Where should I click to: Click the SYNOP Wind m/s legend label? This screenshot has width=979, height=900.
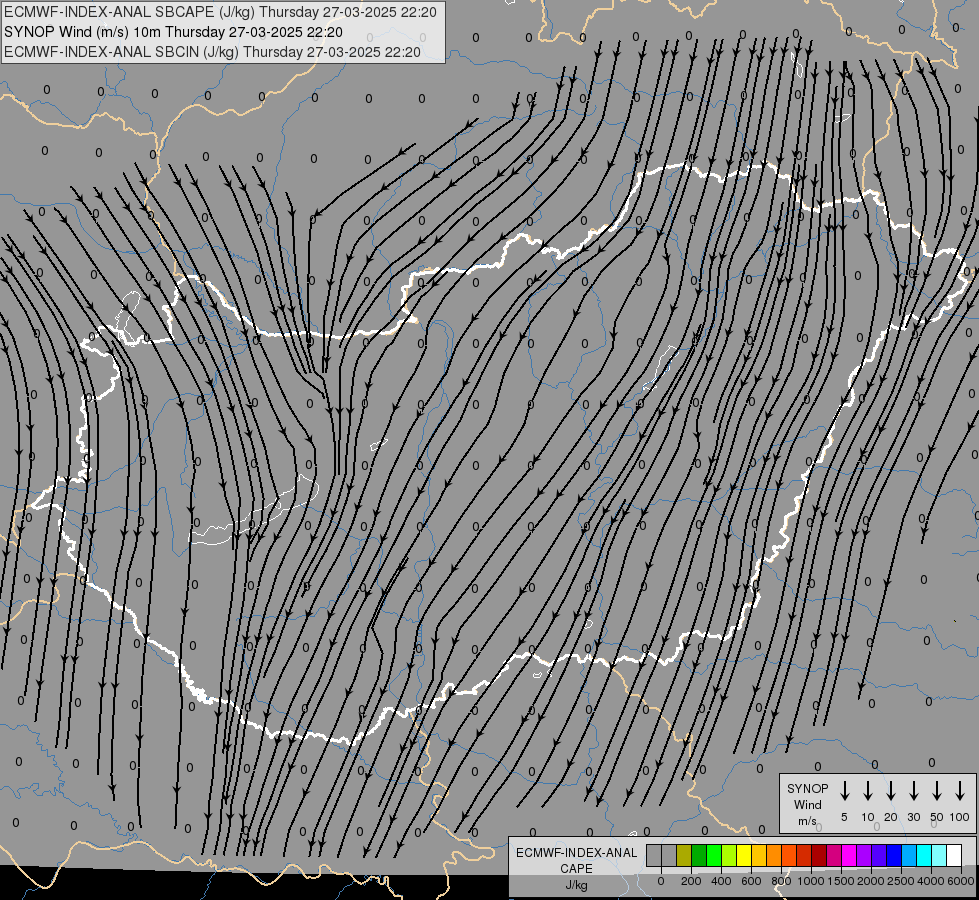tap(807, 804)
